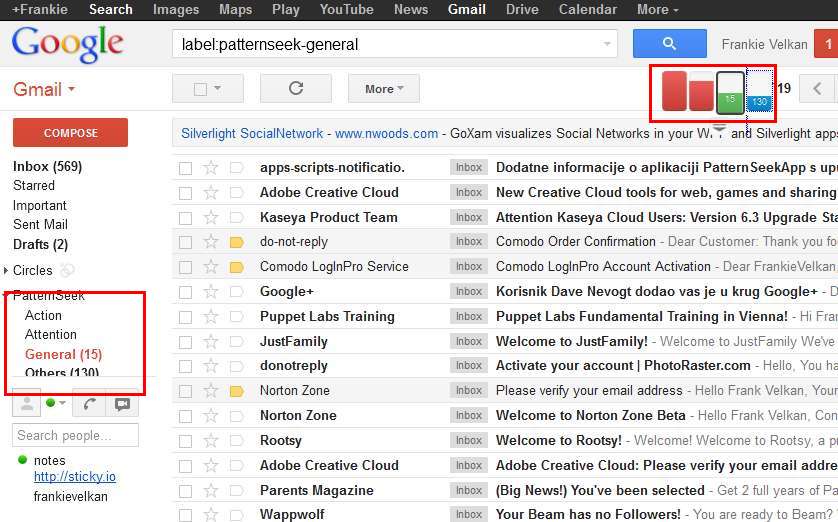Click the tallest red label bar
The height and width of the screenshot is (522, 838).
pos(674,91)
